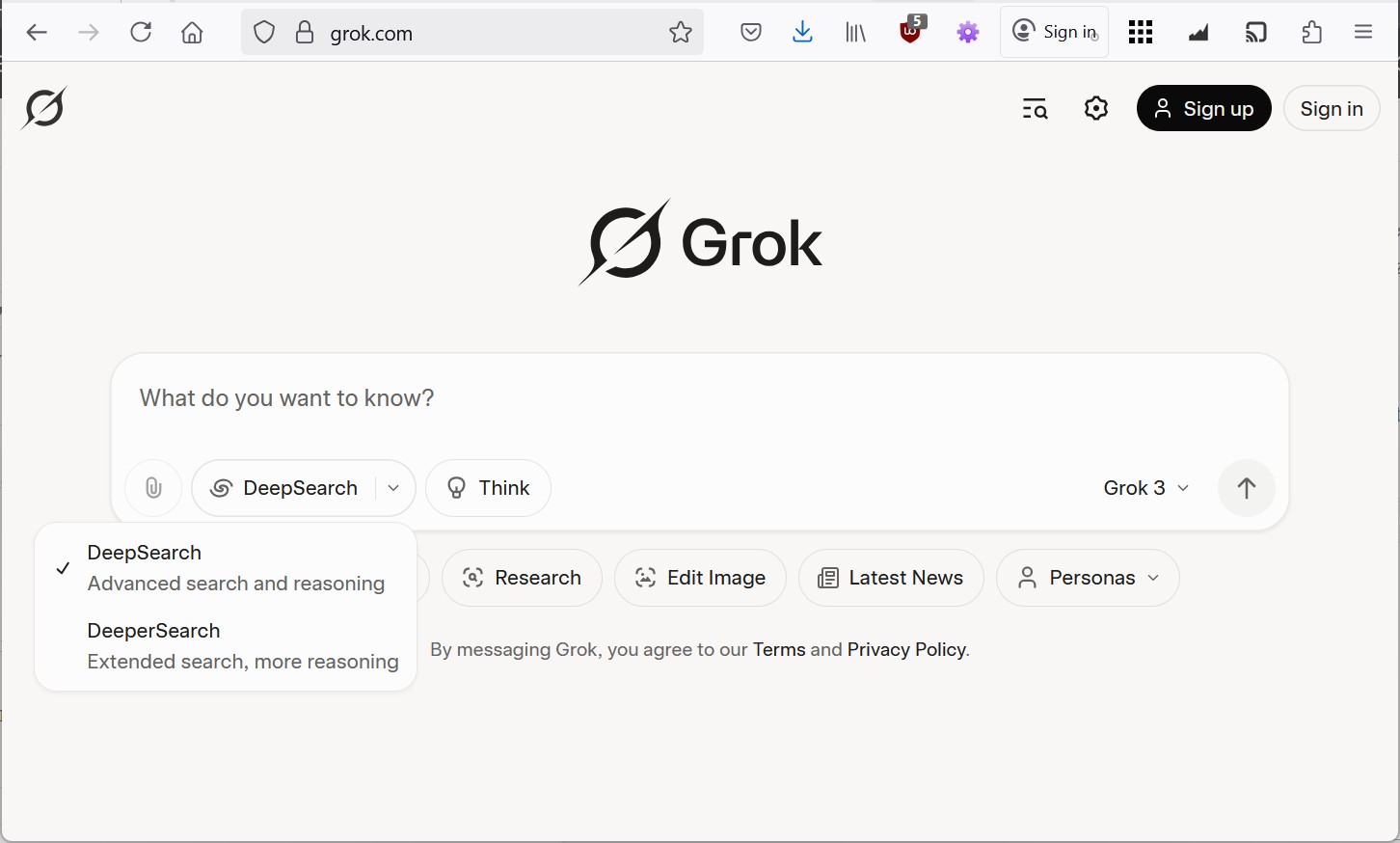Open the Grok 3 model selector
Screen dimensions: 1400x843
[x=1146, y=488]
